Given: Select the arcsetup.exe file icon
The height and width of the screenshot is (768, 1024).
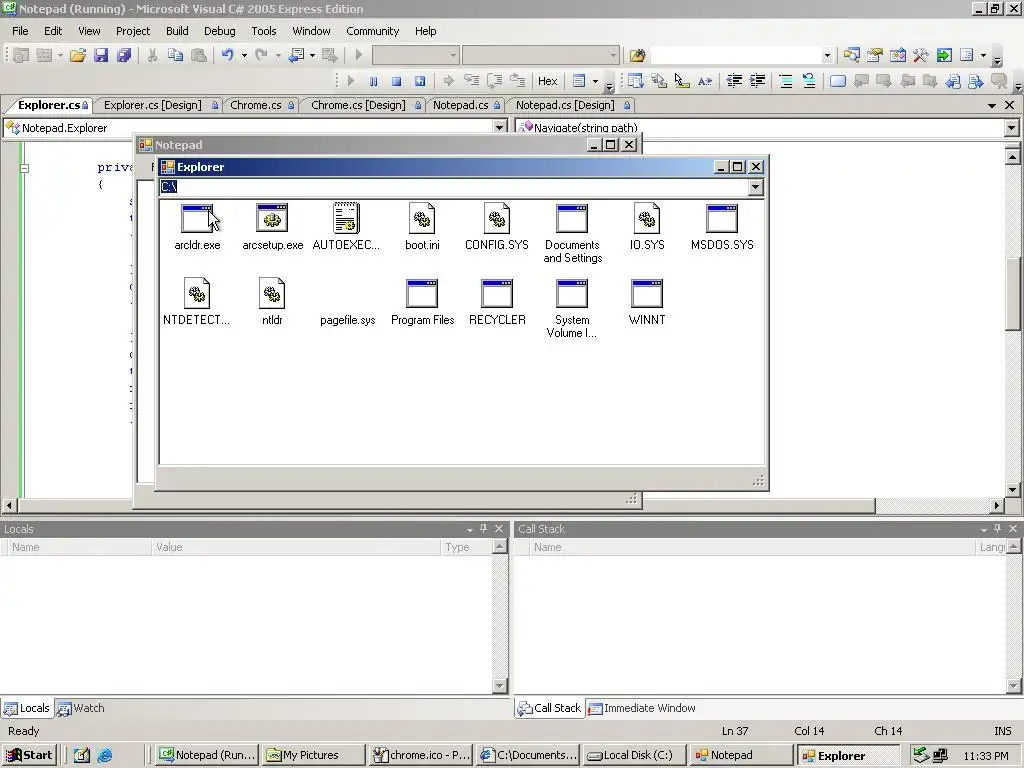Looking at the screenshot, I should coord(272,219).
